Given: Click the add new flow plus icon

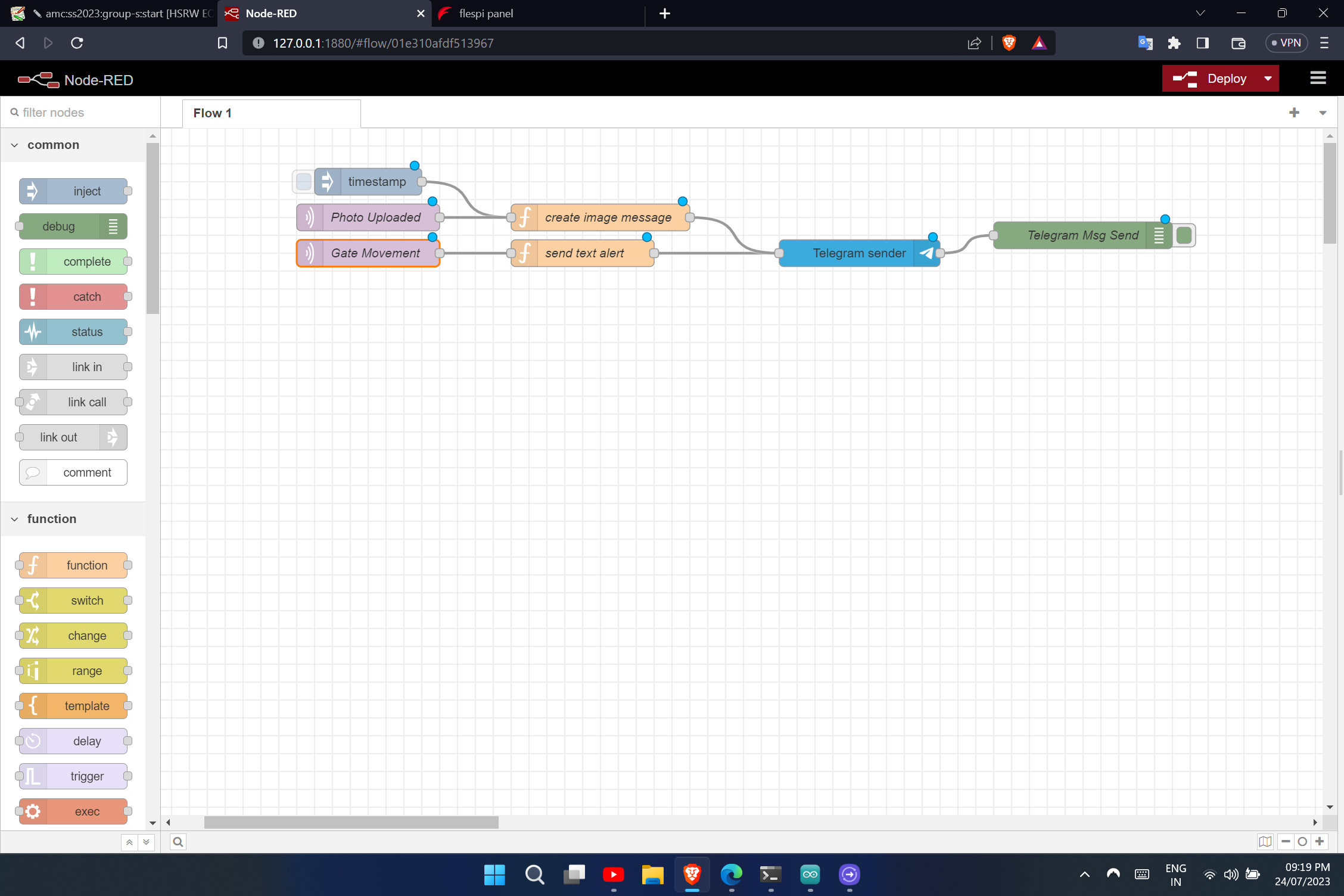Looking at the screenshot, I should (x=1294, y=113).
